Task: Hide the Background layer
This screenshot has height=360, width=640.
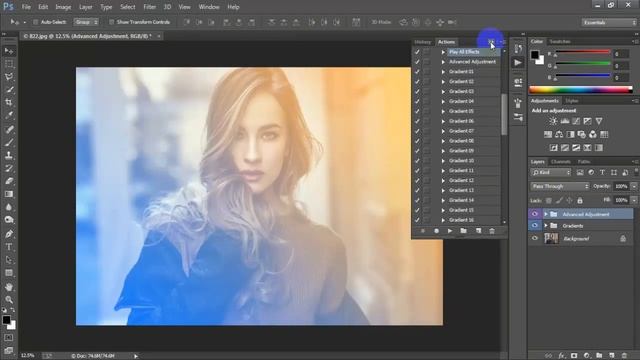Action: [535, 238]
